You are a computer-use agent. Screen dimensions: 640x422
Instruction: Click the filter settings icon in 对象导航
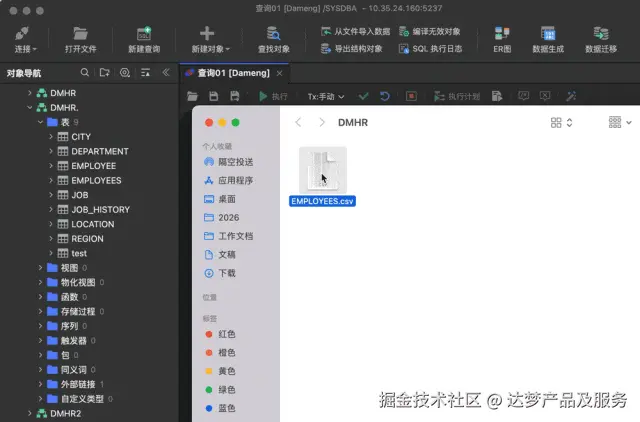pyautogui.click(x=145, y=73)
